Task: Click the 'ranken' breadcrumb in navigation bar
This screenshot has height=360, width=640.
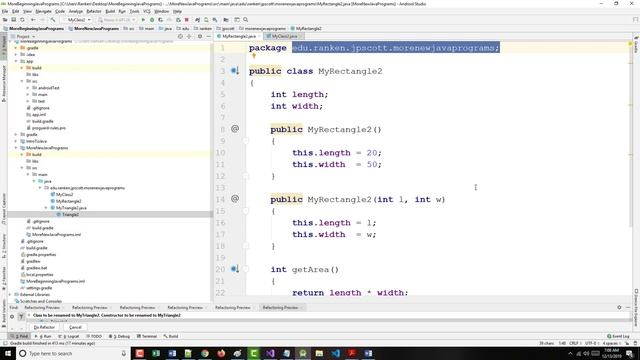Action: (x=203, y=29)
